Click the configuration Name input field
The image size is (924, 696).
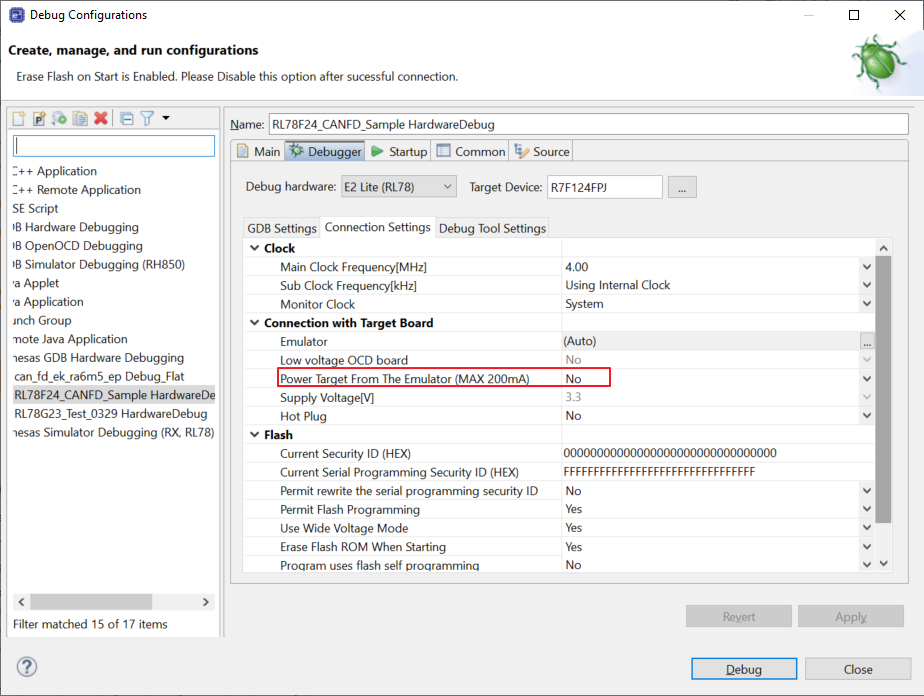click(588, 124)
